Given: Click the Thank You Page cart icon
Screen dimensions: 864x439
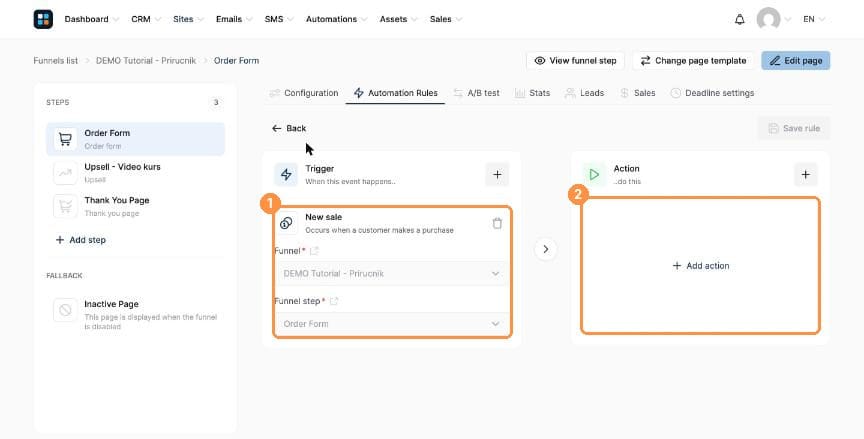Looking at the screenshot, I should pyautogui.click(x=65, y=207).
